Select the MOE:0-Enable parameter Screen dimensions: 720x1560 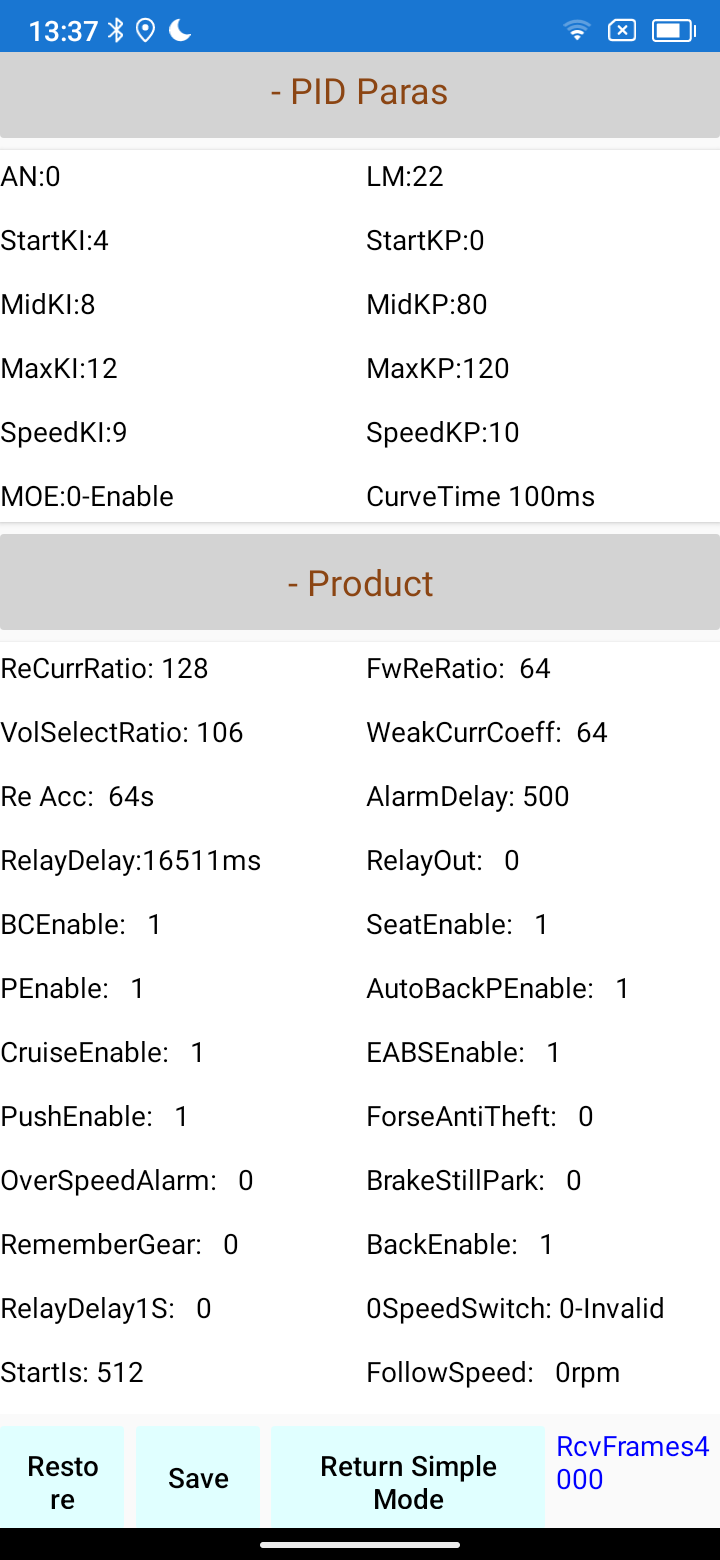click(88, 497)
